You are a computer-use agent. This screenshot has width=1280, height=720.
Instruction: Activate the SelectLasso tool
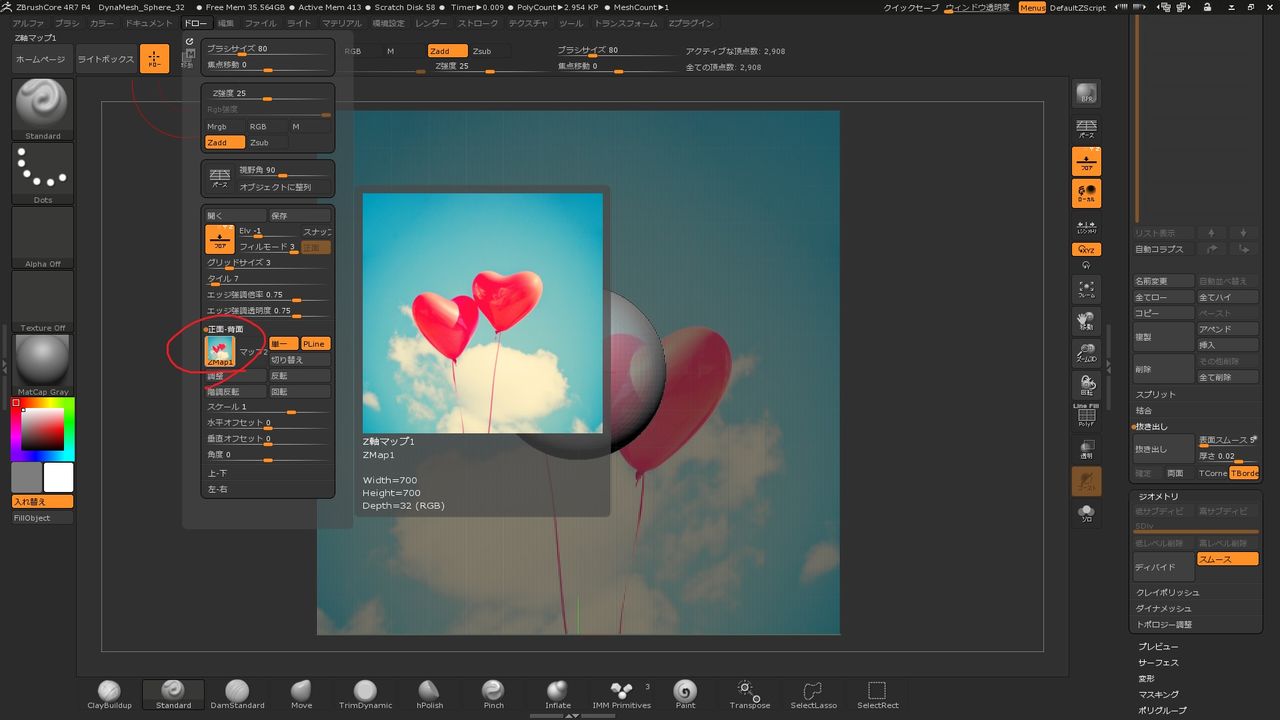[813, 695]
